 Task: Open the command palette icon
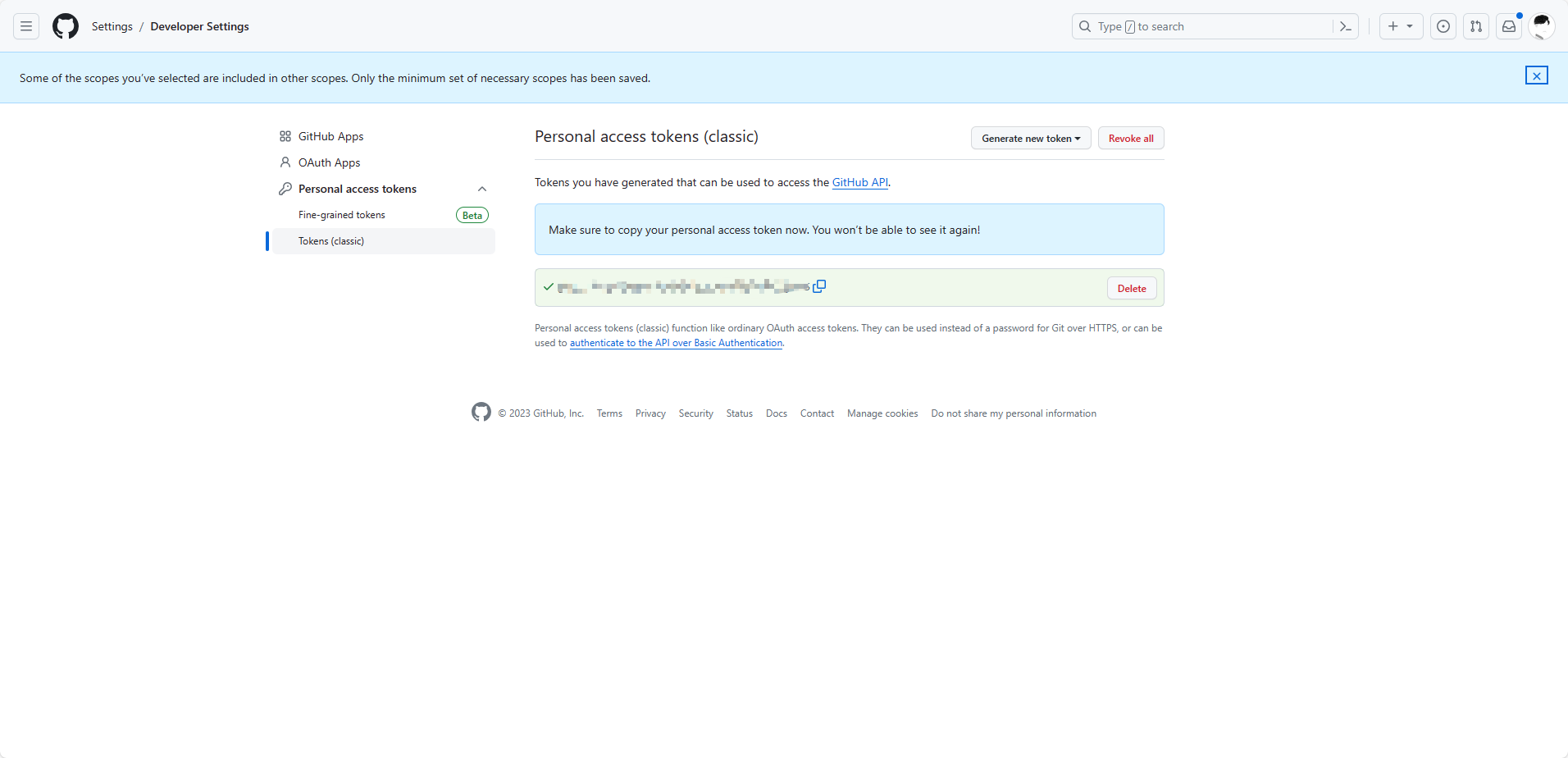pos(1346,26)
